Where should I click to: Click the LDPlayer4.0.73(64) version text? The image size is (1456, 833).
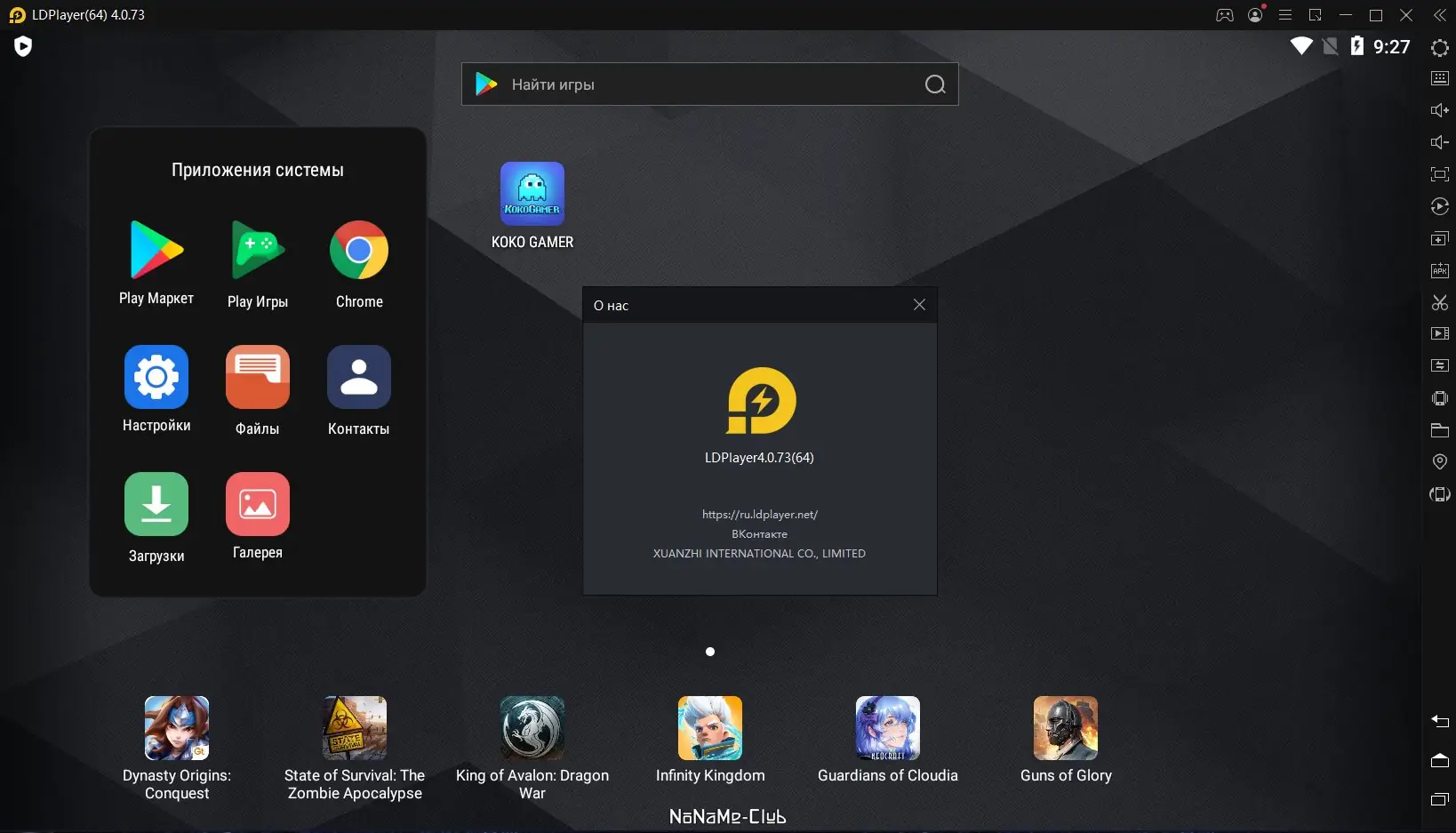(760, 458)
